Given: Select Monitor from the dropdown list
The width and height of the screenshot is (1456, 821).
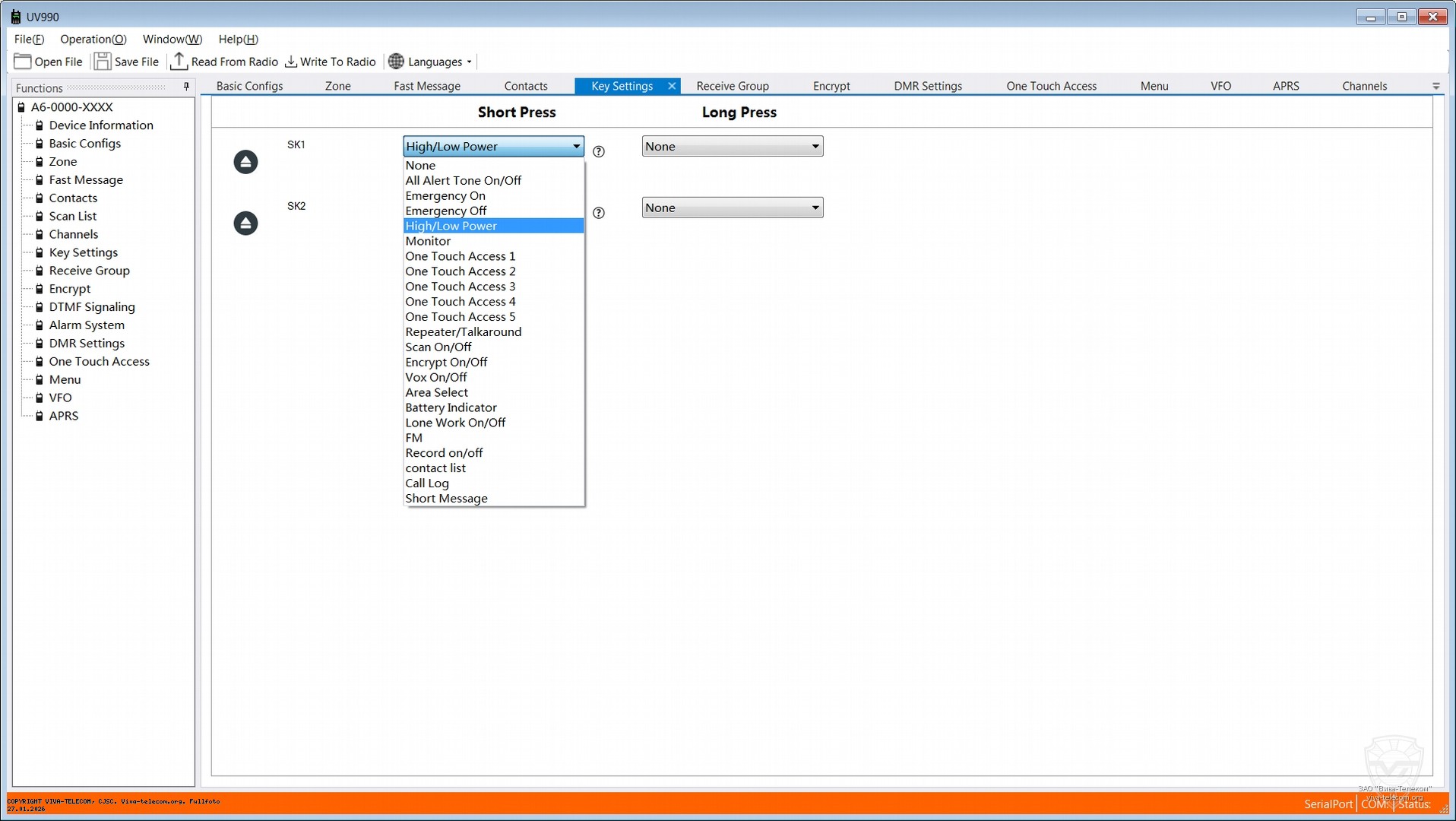Looking at the screenshot, I should tap(428, 241).
